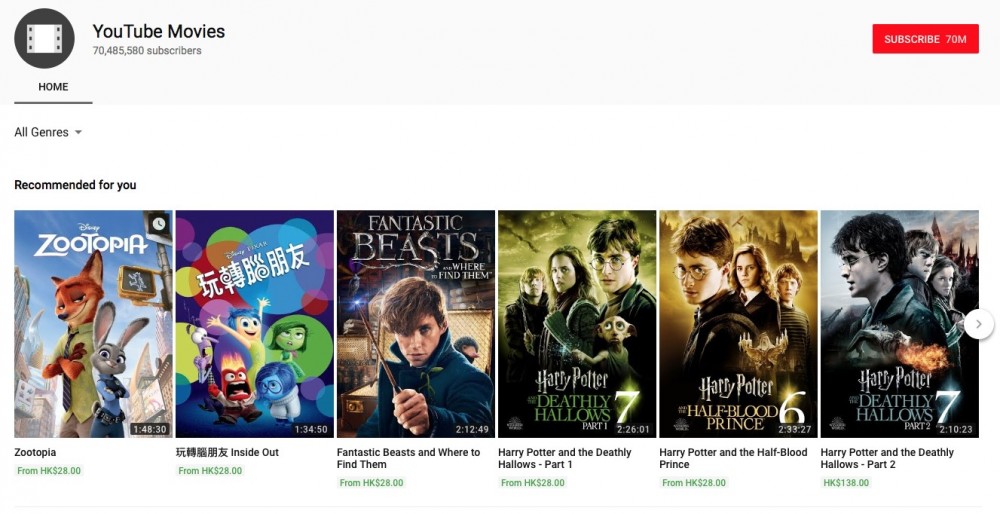Open the Half-Blood Prince poster thumbnail
The image size is (1000, 514).
point(738,323)
